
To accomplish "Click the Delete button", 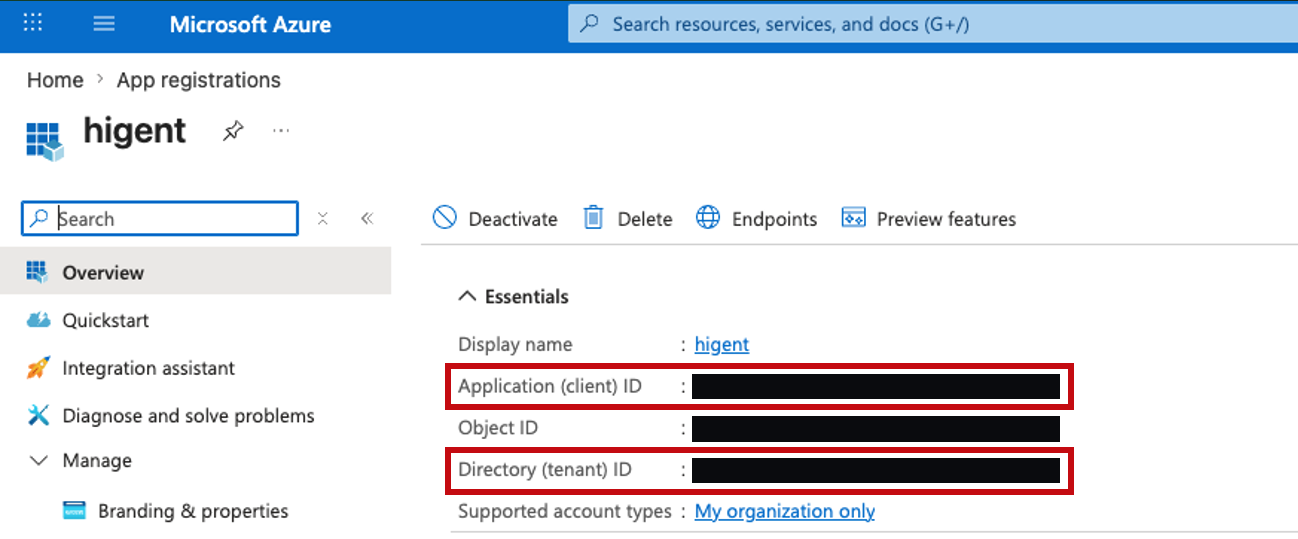I will click(x=628, y=218).
